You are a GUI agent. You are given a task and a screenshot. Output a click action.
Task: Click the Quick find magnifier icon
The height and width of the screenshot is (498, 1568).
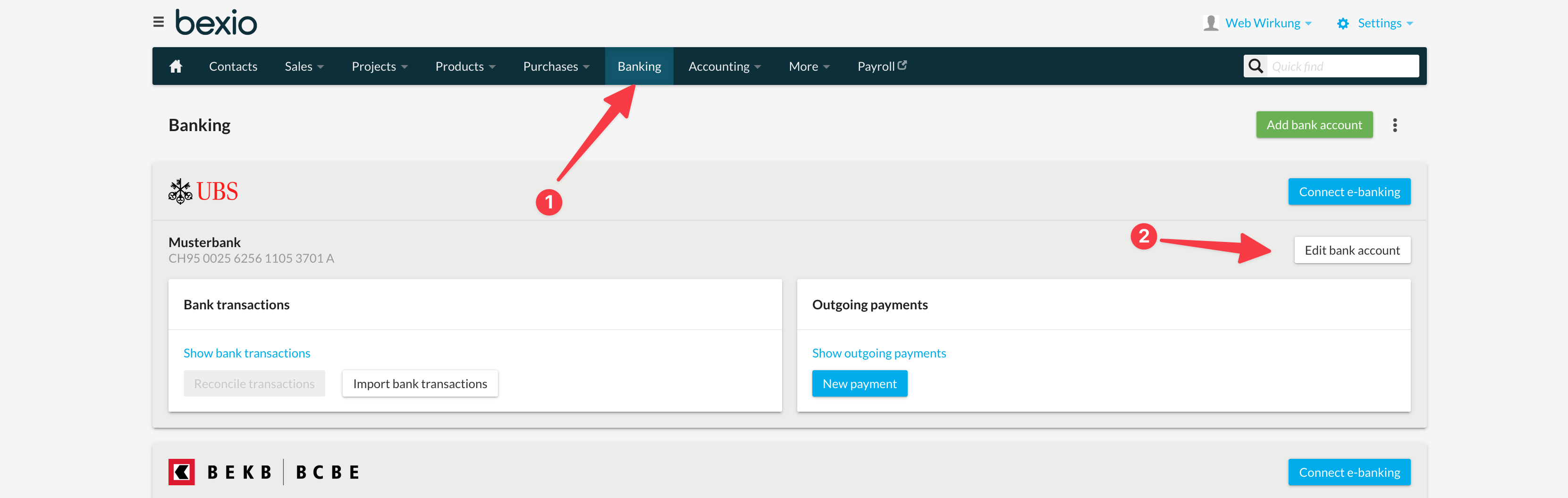(1255, 66)
